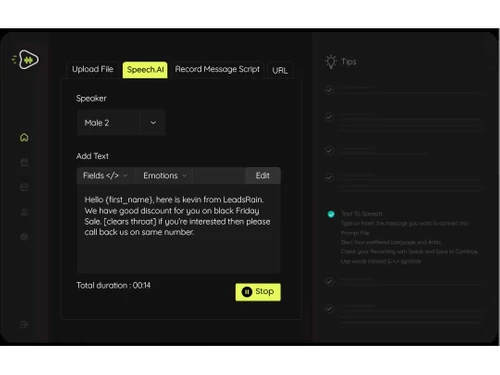Open the URL tab
The width and height of the screenshot is (500, 375).
(x=280, y=70)
